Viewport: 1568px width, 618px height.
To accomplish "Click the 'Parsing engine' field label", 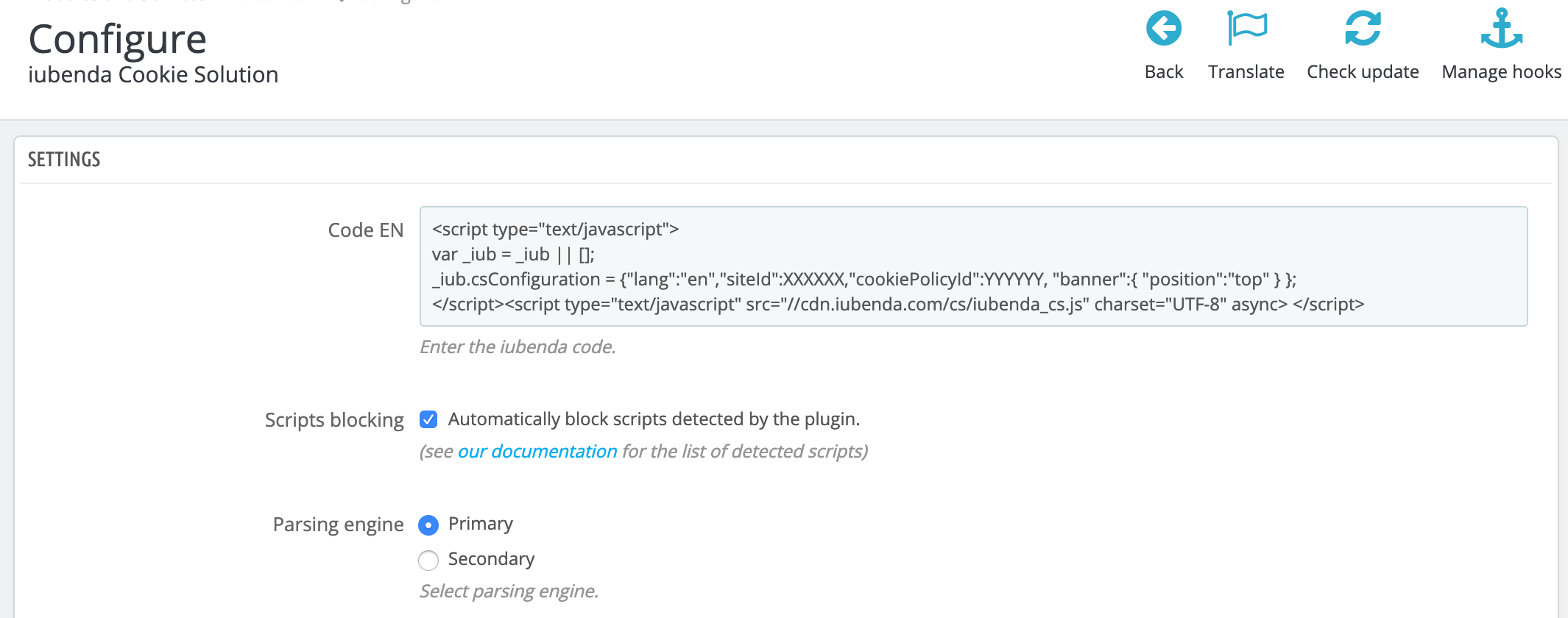I will coord(338,525).
